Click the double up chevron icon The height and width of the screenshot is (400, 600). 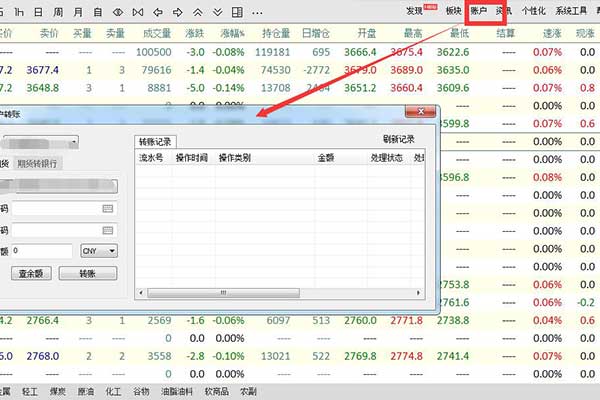pos(197,12)
